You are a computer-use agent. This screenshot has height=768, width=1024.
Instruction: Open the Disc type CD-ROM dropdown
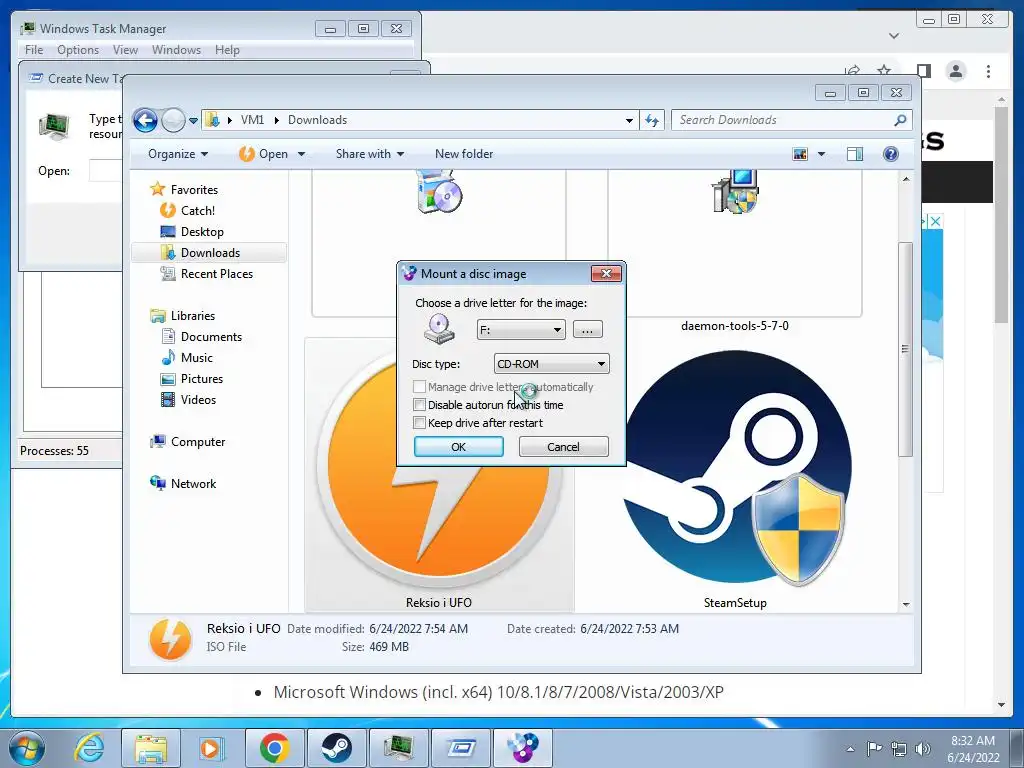pyautogui.click(x=552, y=364)
